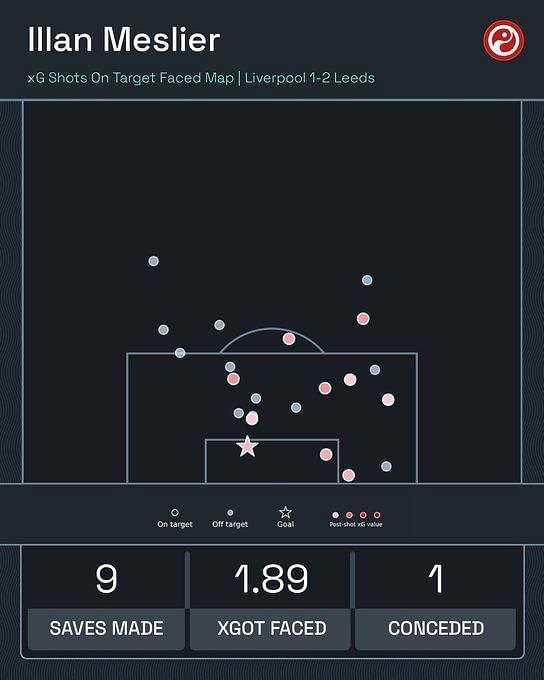Select the goal star marker
The image size is (544, 680).
point(247,446)
